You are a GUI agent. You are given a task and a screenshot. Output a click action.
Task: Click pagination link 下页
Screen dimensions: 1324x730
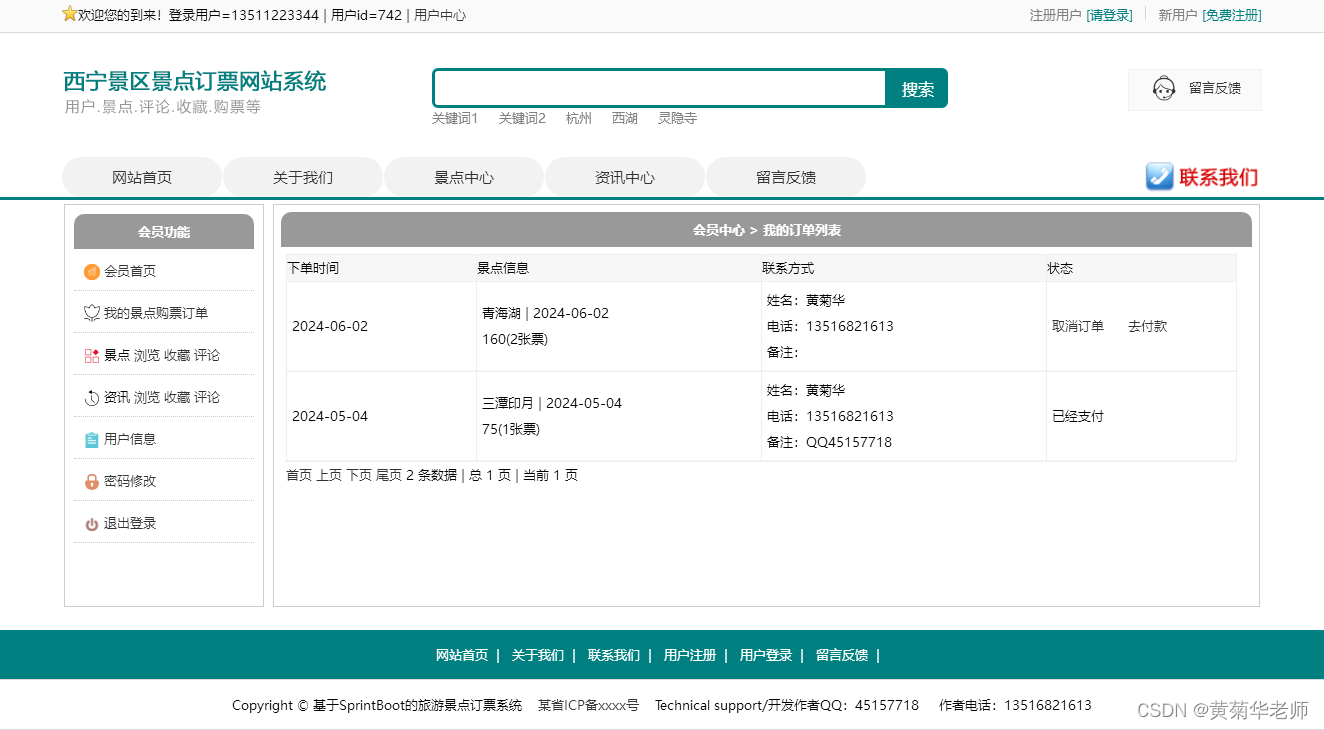[x=359, y=475]
